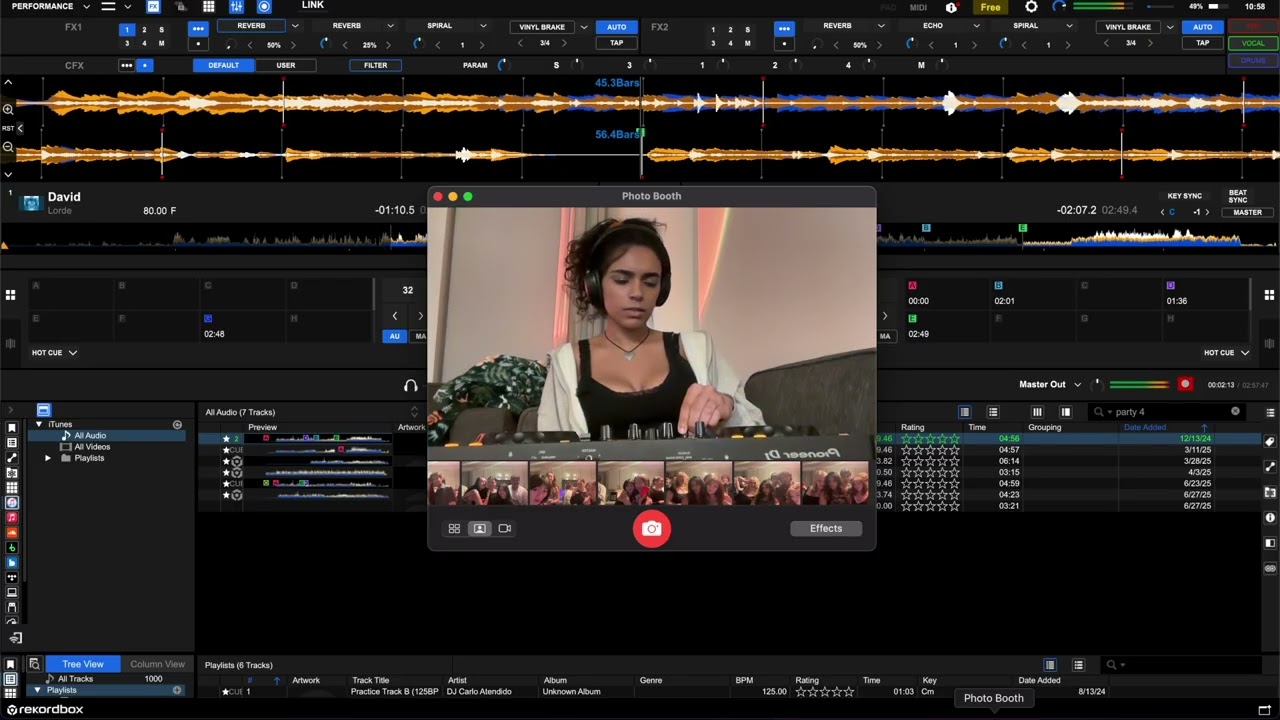
Task: Open left deck HOT CUE mode dropdown
Action: point(54,353)
